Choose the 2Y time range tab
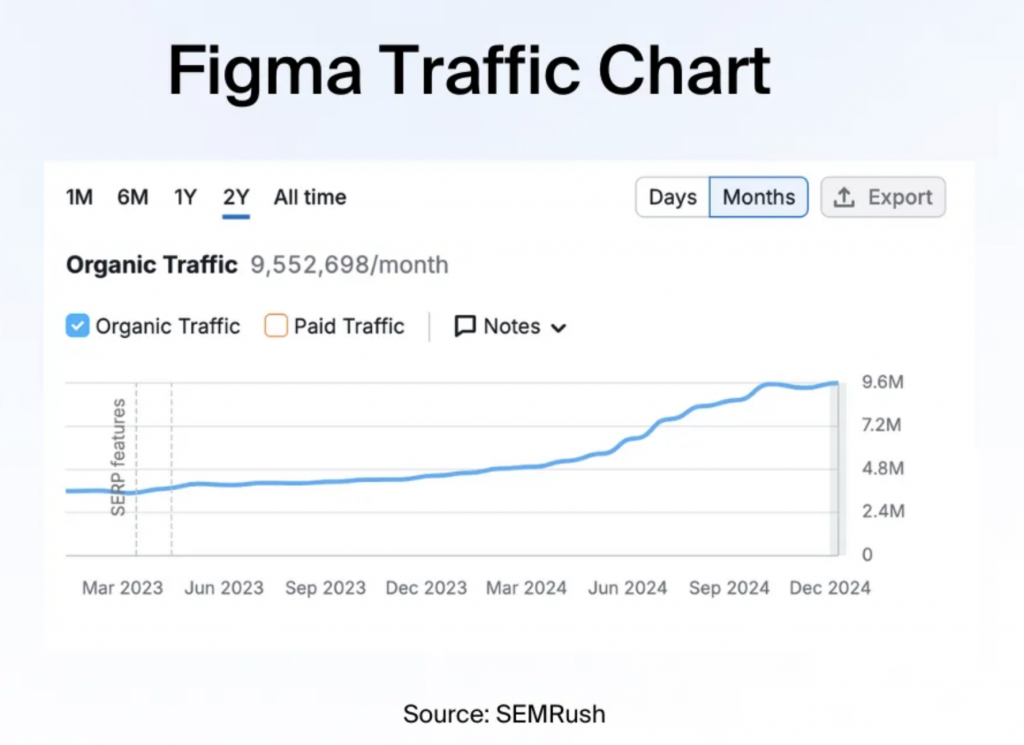 [236, 197]
